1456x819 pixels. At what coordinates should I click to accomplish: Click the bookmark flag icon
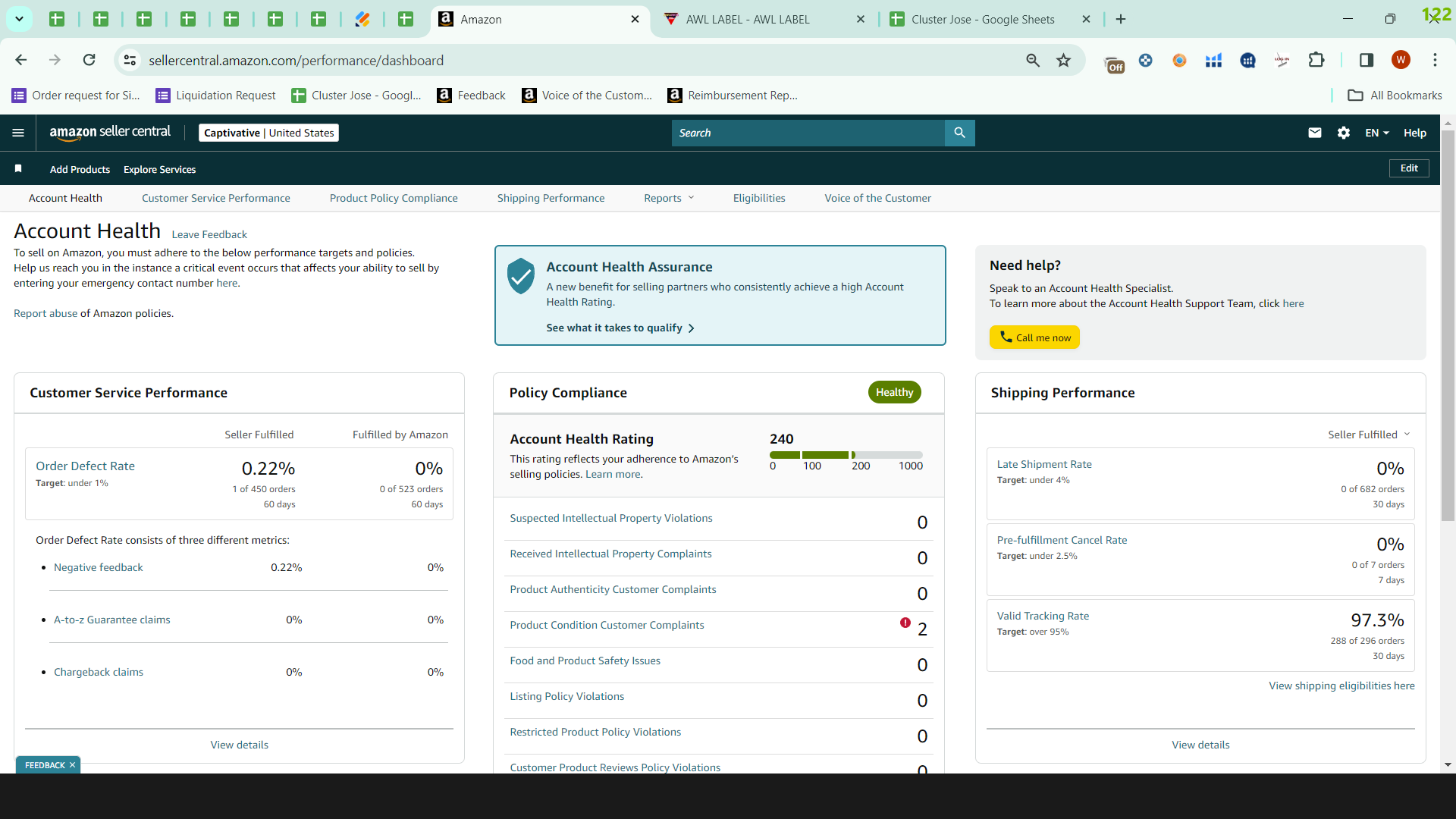[x=18, y=168]
